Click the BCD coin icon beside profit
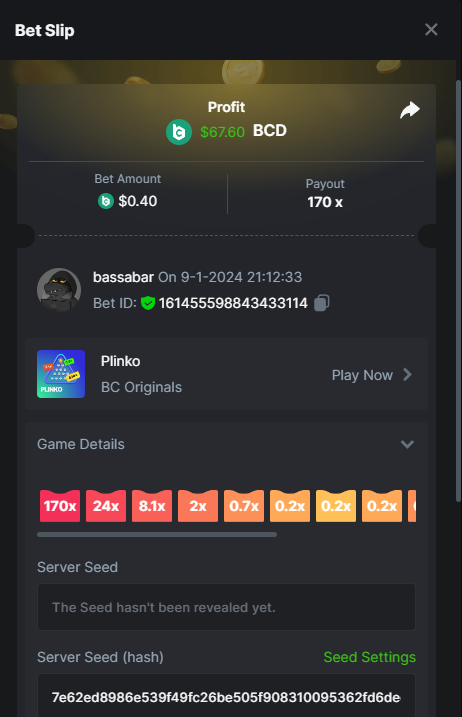The height and width of the screenshot is (717, 462). pos(179,132)
